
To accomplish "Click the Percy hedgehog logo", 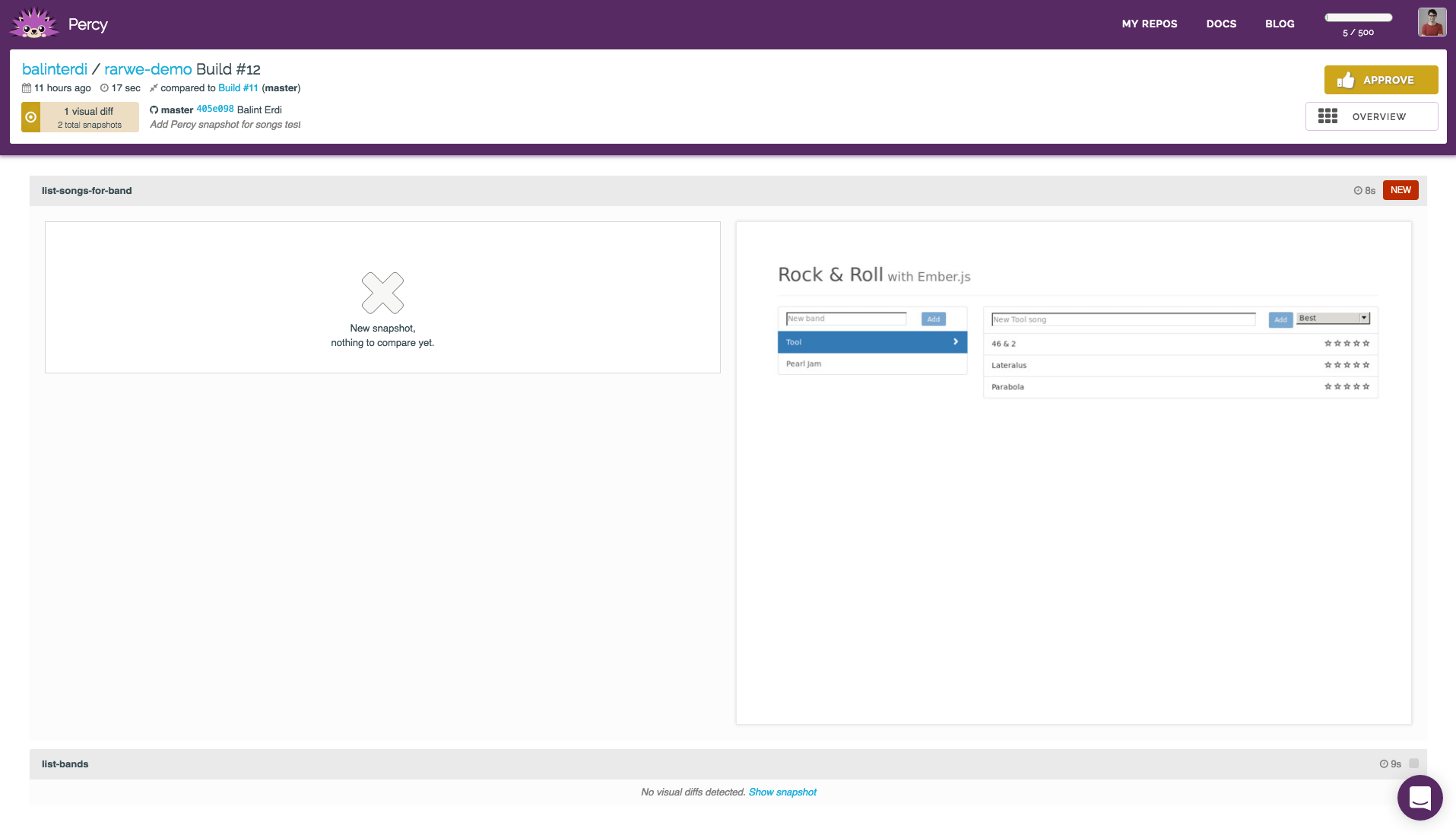I will click(x=33, y=24).
